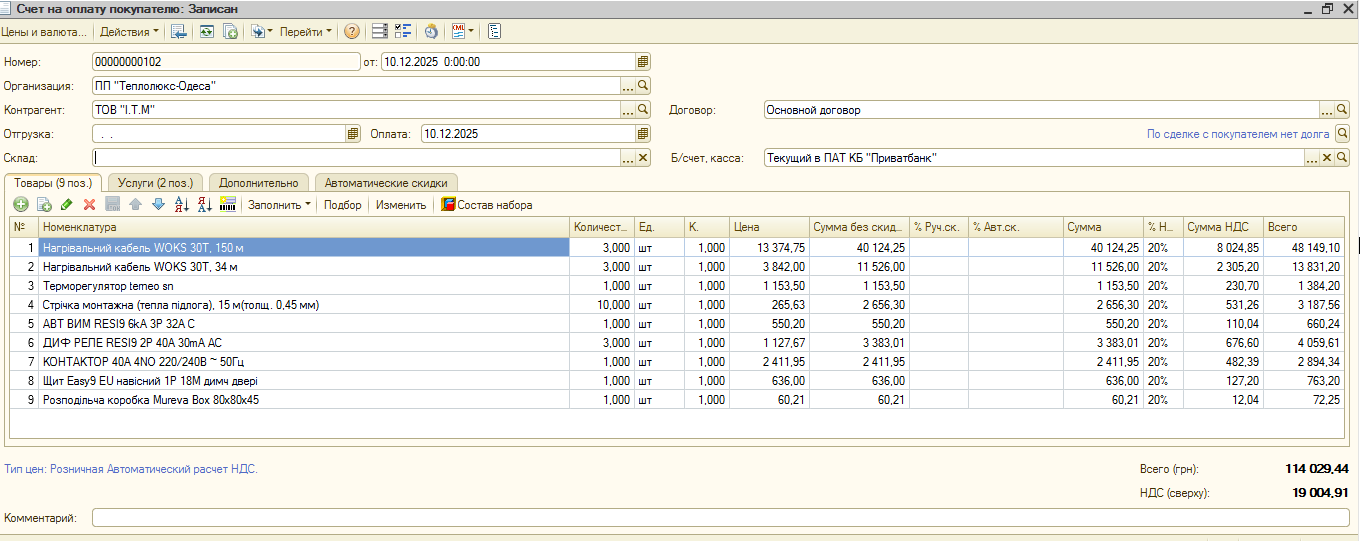Click the green Add row icon
Screen dimensions: 1360x541
(x=20, y=205)
